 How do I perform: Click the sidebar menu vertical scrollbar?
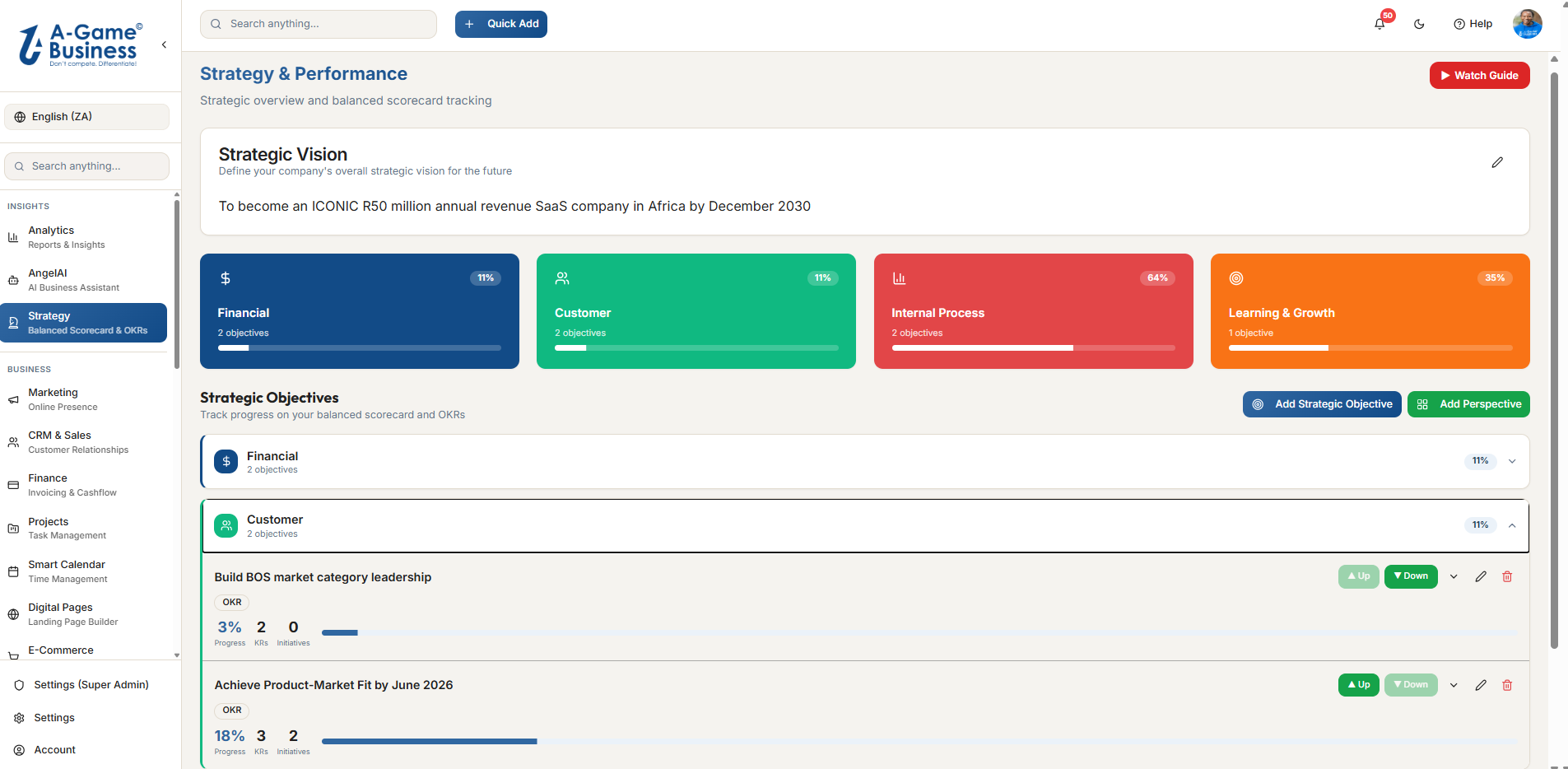pyautogui.click(x=176, y=284)
